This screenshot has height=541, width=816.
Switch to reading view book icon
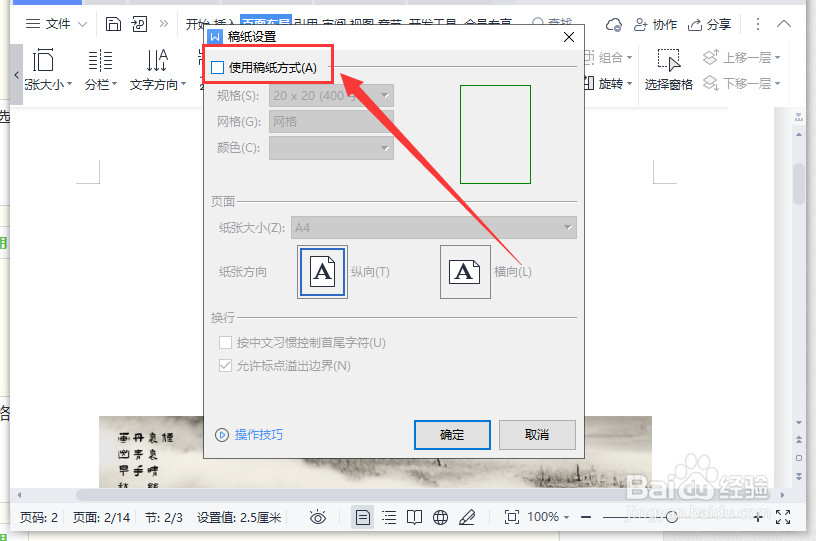click(415, 517)
